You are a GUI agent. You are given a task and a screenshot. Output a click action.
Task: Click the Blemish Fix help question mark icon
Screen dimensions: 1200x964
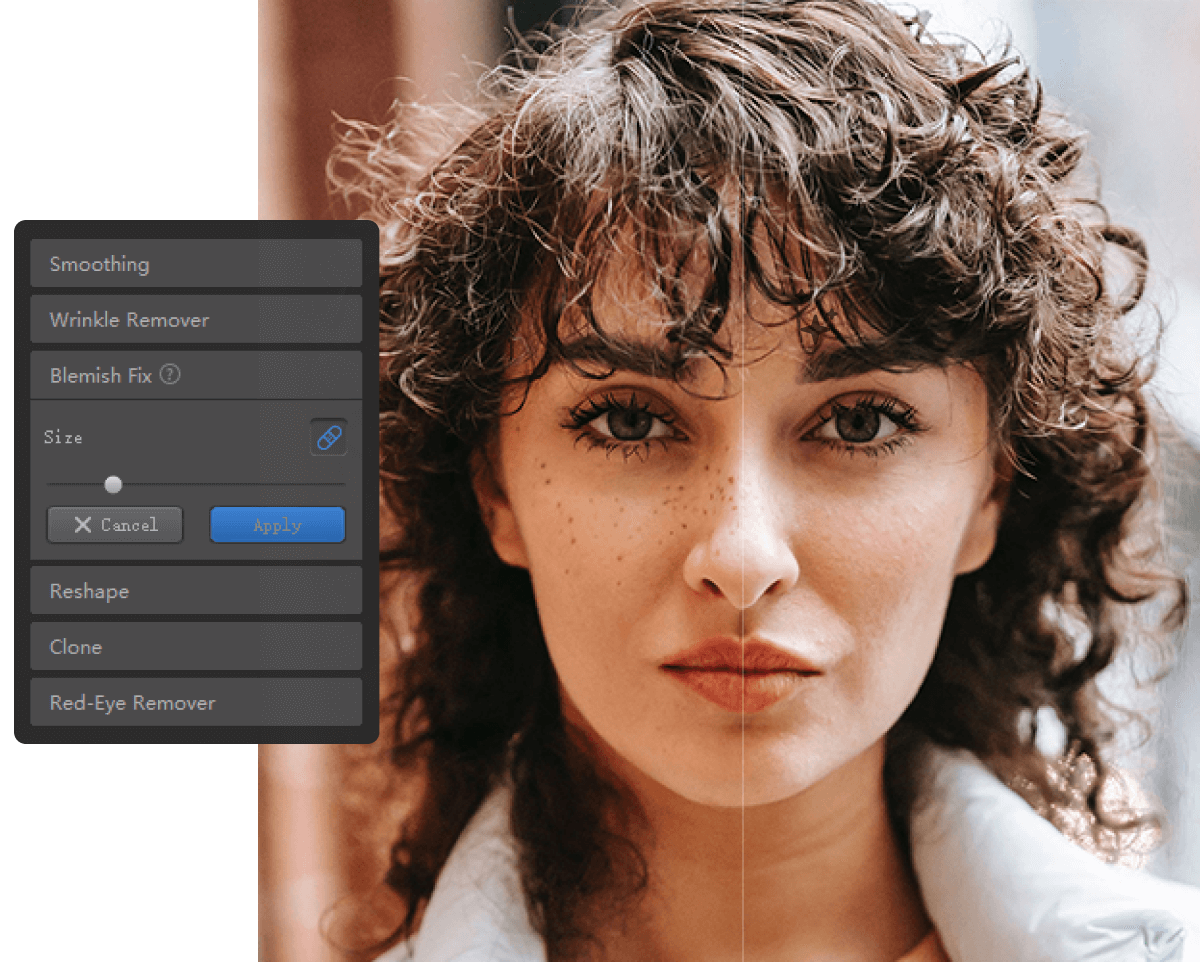tap(170, 375)
